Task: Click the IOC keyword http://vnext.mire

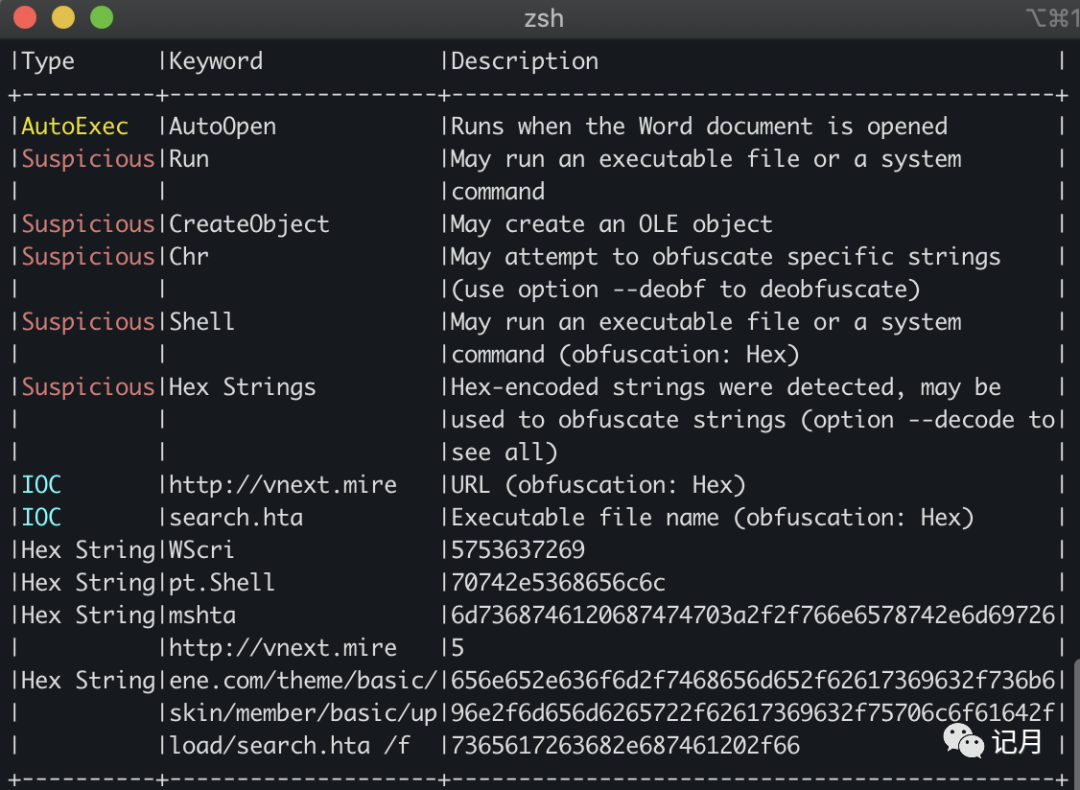Action: (283, 485)
